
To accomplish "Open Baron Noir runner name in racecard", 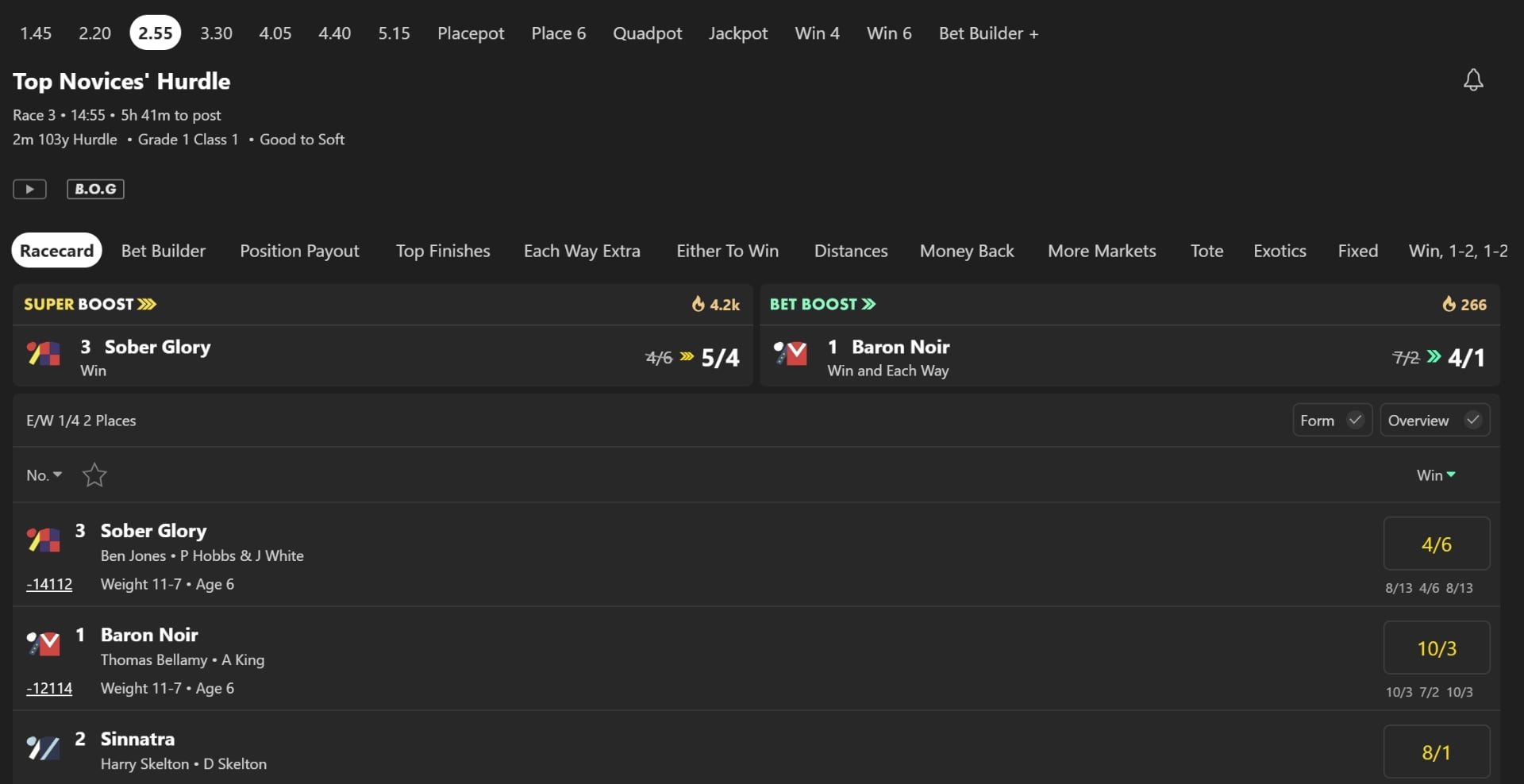I will [x=149, y=635].
